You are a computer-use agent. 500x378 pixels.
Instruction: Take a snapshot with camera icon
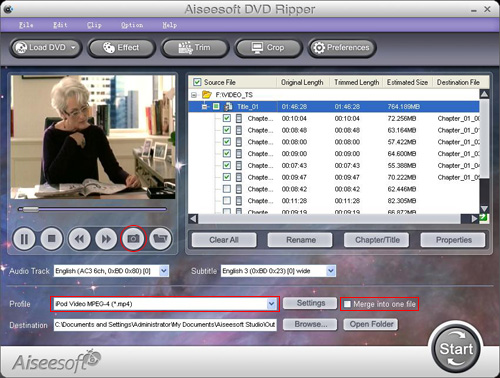coord(133,239)
